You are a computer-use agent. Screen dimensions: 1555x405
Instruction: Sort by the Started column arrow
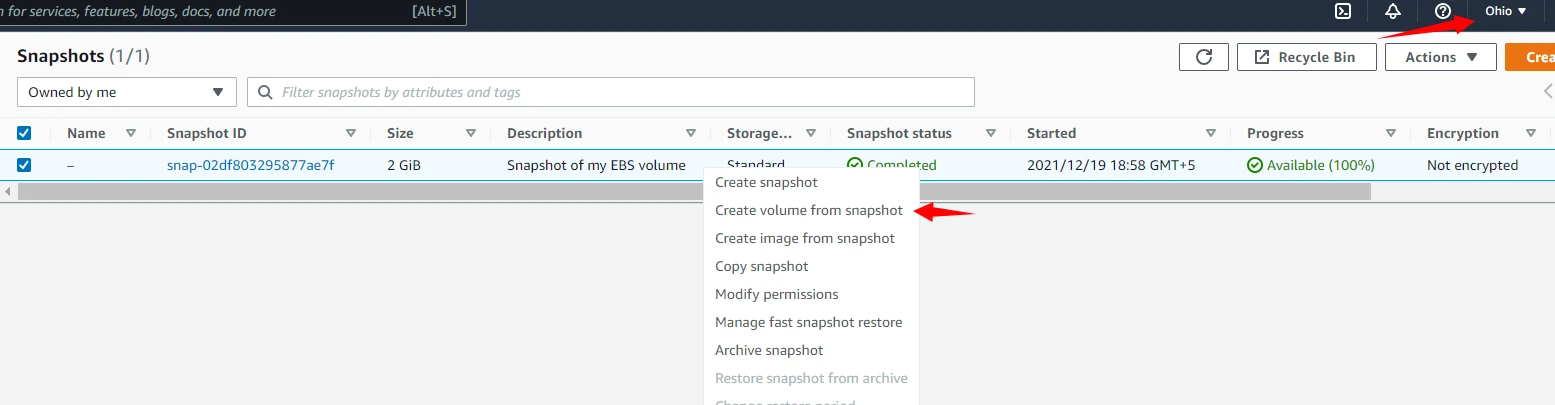click(1210, 133)
